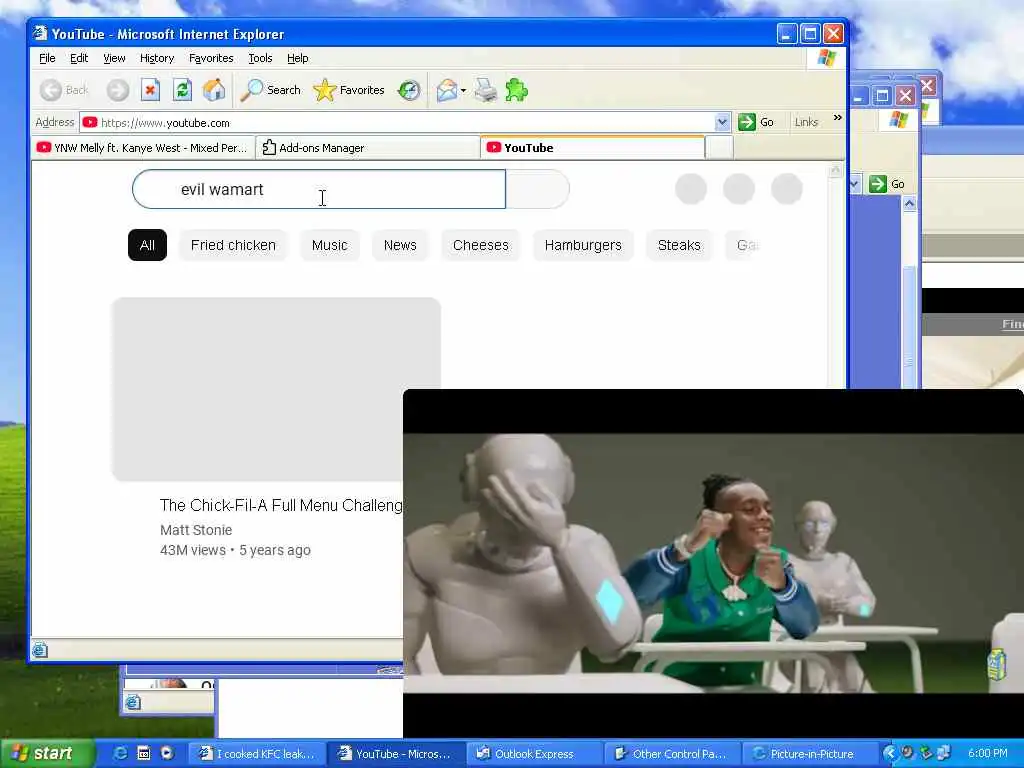This screenshot has width=1024, height=768.
Task: Click the Links toolbar label
Action: click(x=806, y=122)
